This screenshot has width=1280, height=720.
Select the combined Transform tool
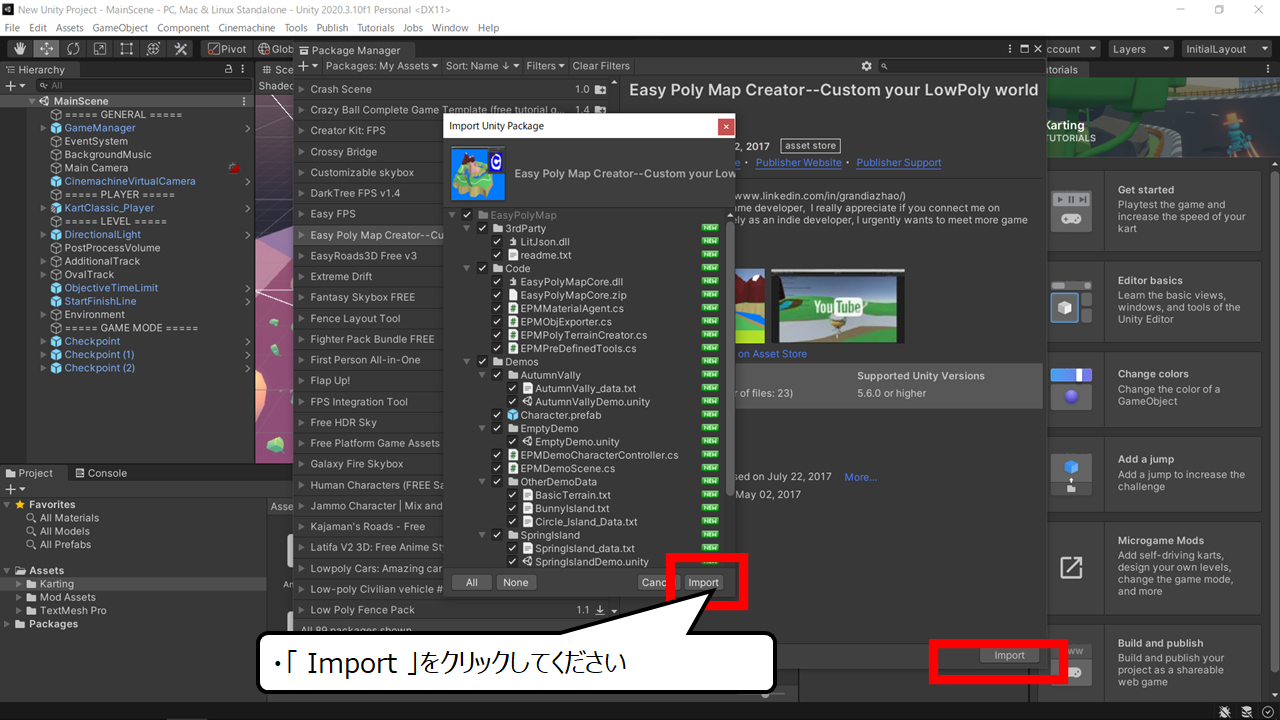(x=154, y=48)
